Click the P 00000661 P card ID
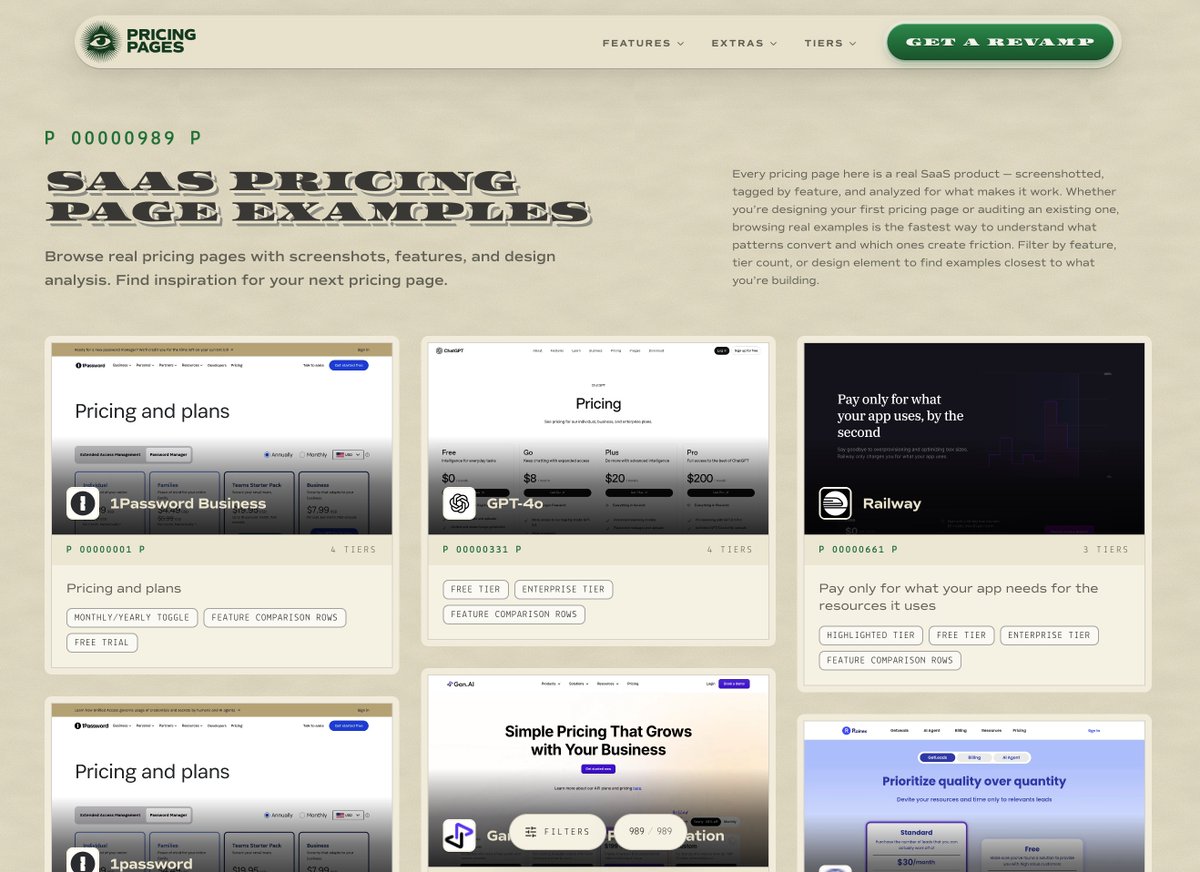Viewport: 1200px width, 872px height. click(x=858, y=549)
